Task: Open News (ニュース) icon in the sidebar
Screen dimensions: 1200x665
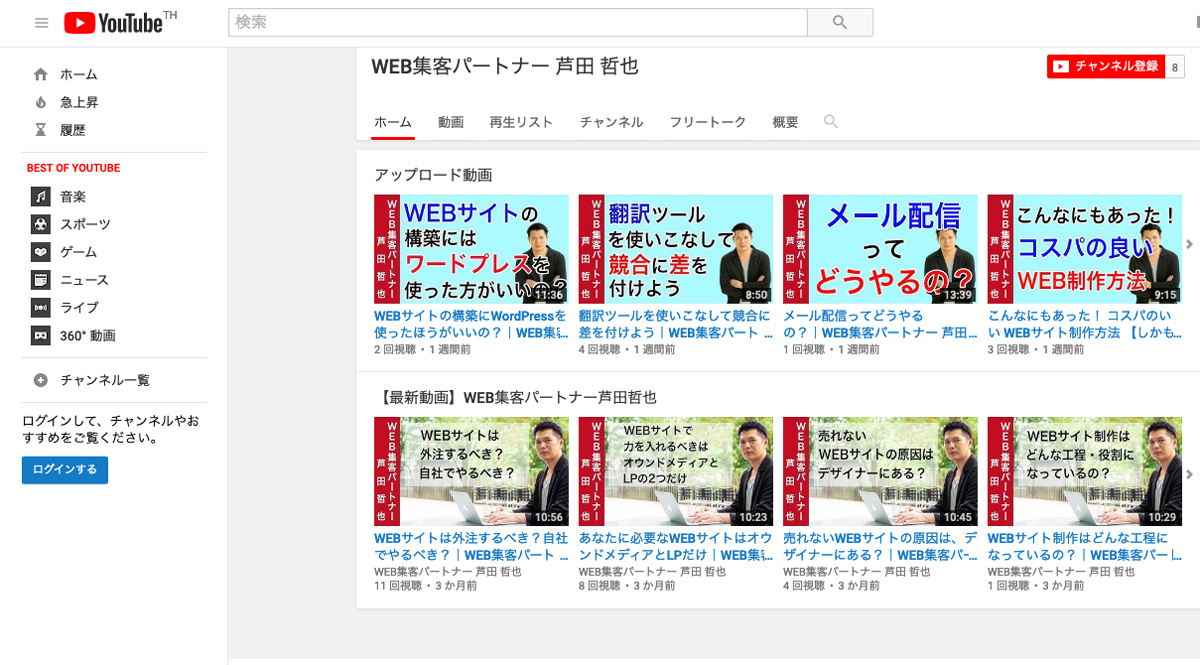Action: [41, 280]
